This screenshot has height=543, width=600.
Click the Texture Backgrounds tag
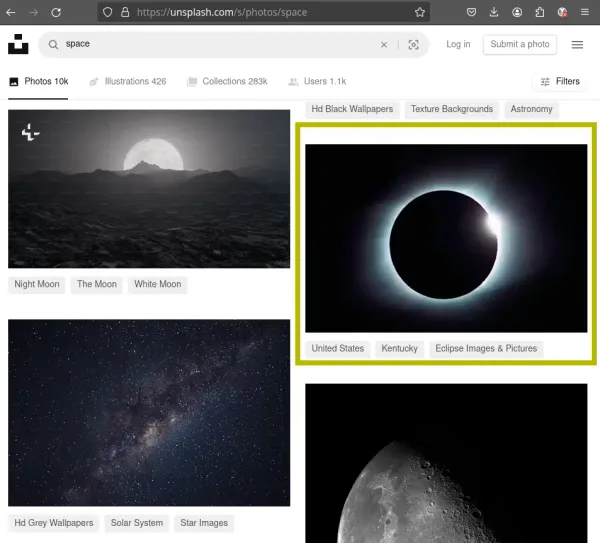[452, 109]
